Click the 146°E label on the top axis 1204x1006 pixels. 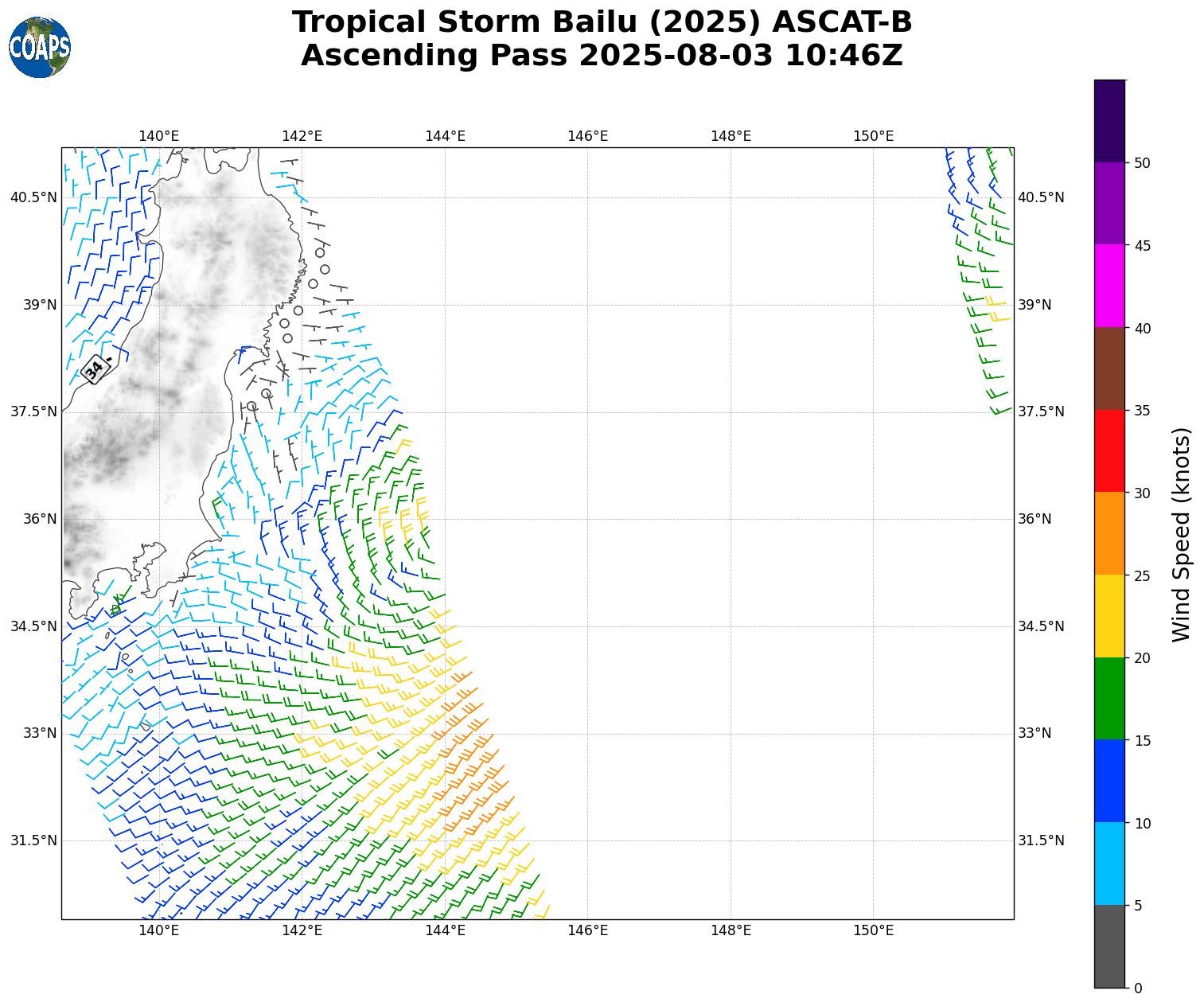[x=587, y=136]
